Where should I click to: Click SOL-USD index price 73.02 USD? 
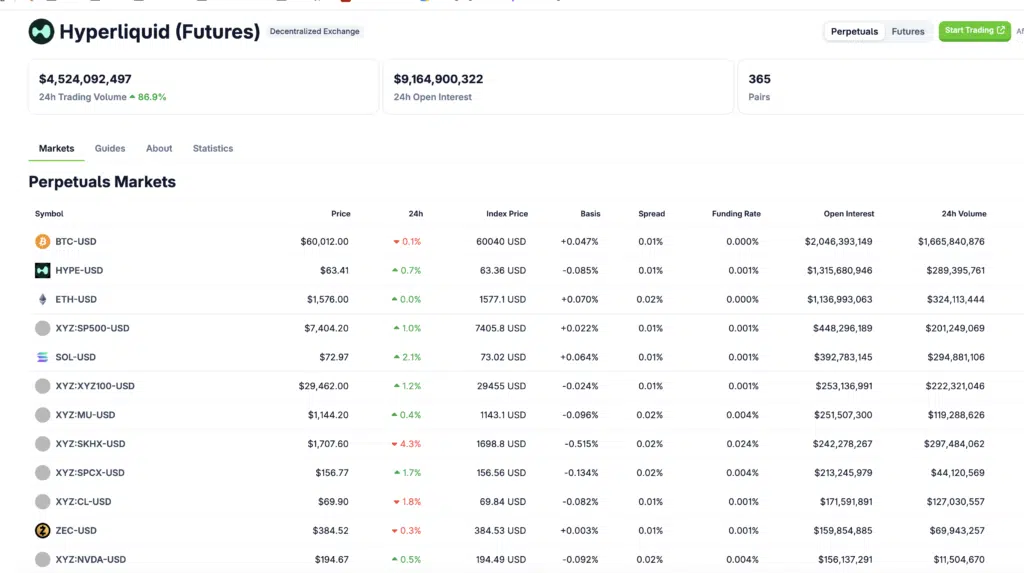(502, 357)
